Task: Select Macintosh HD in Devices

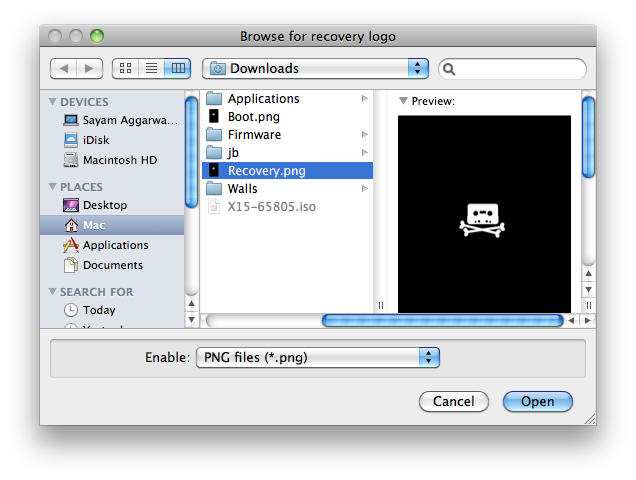Action: pos(119,160)
